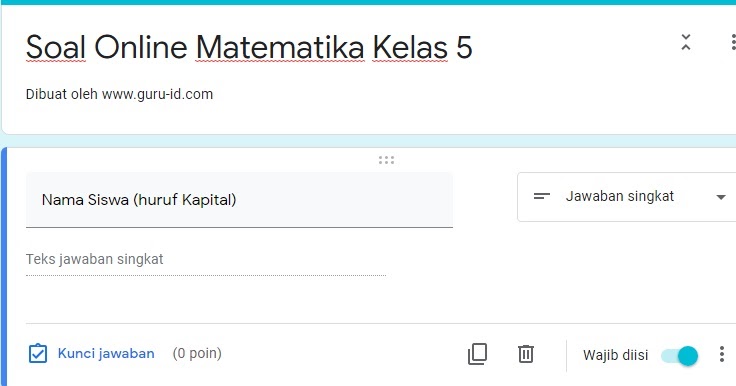Open the Kunci jawaban answer key

(x=106, y=353)
